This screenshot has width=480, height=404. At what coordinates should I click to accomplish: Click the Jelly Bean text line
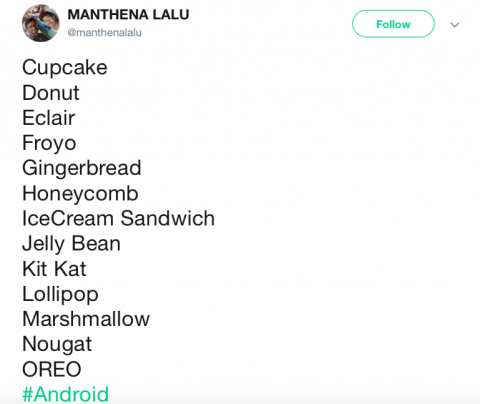71,244
